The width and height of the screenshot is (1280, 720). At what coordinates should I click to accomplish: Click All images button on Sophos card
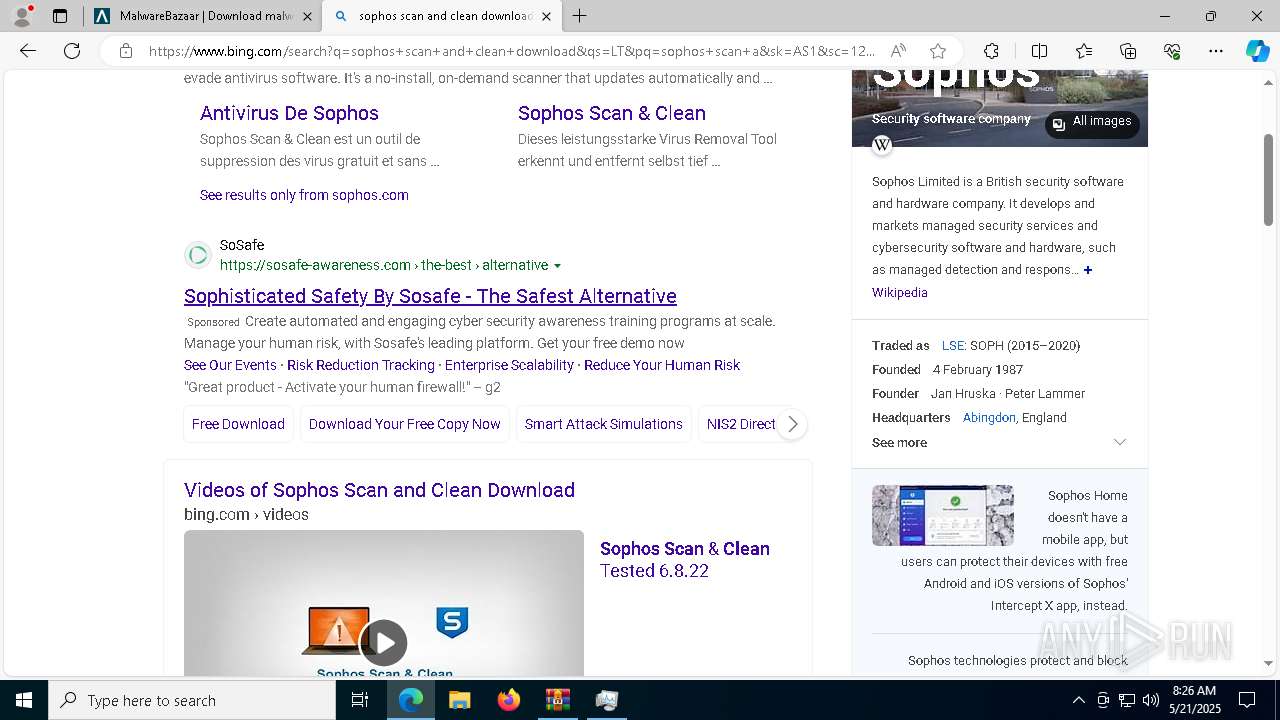1092,122
